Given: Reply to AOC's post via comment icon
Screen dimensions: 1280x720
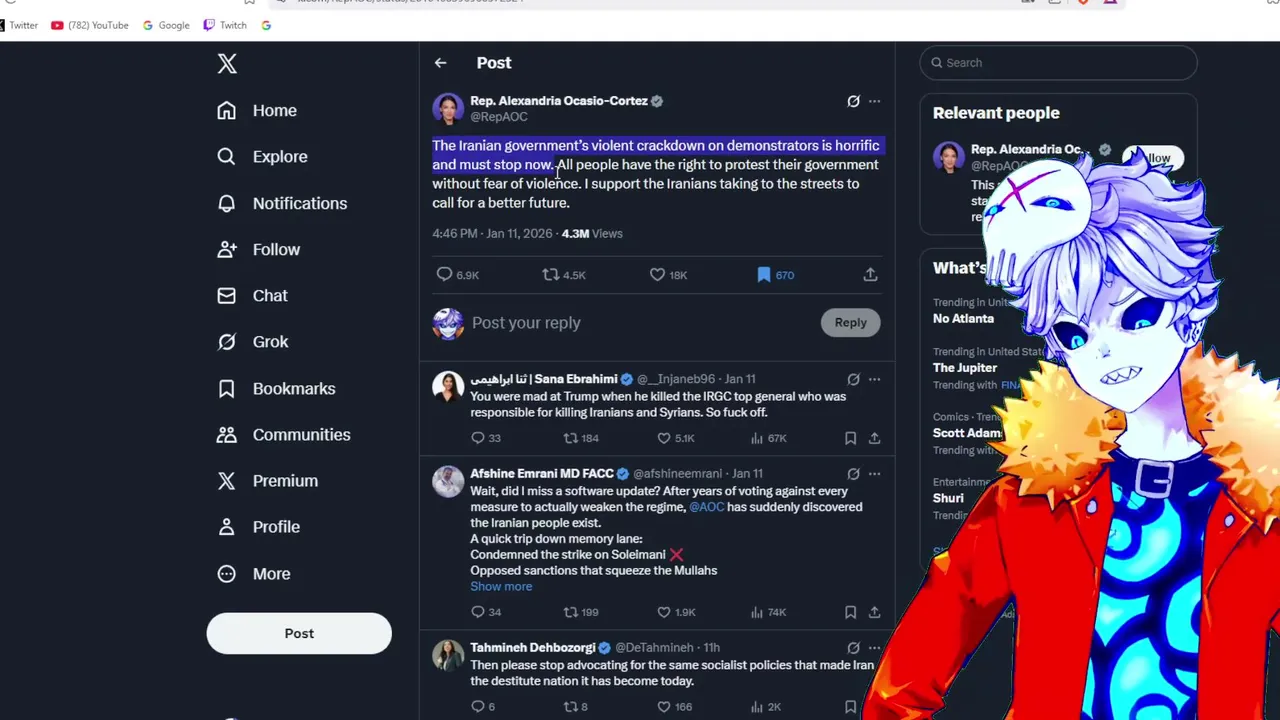Looking at the screenshot, I should coord(445,274).
